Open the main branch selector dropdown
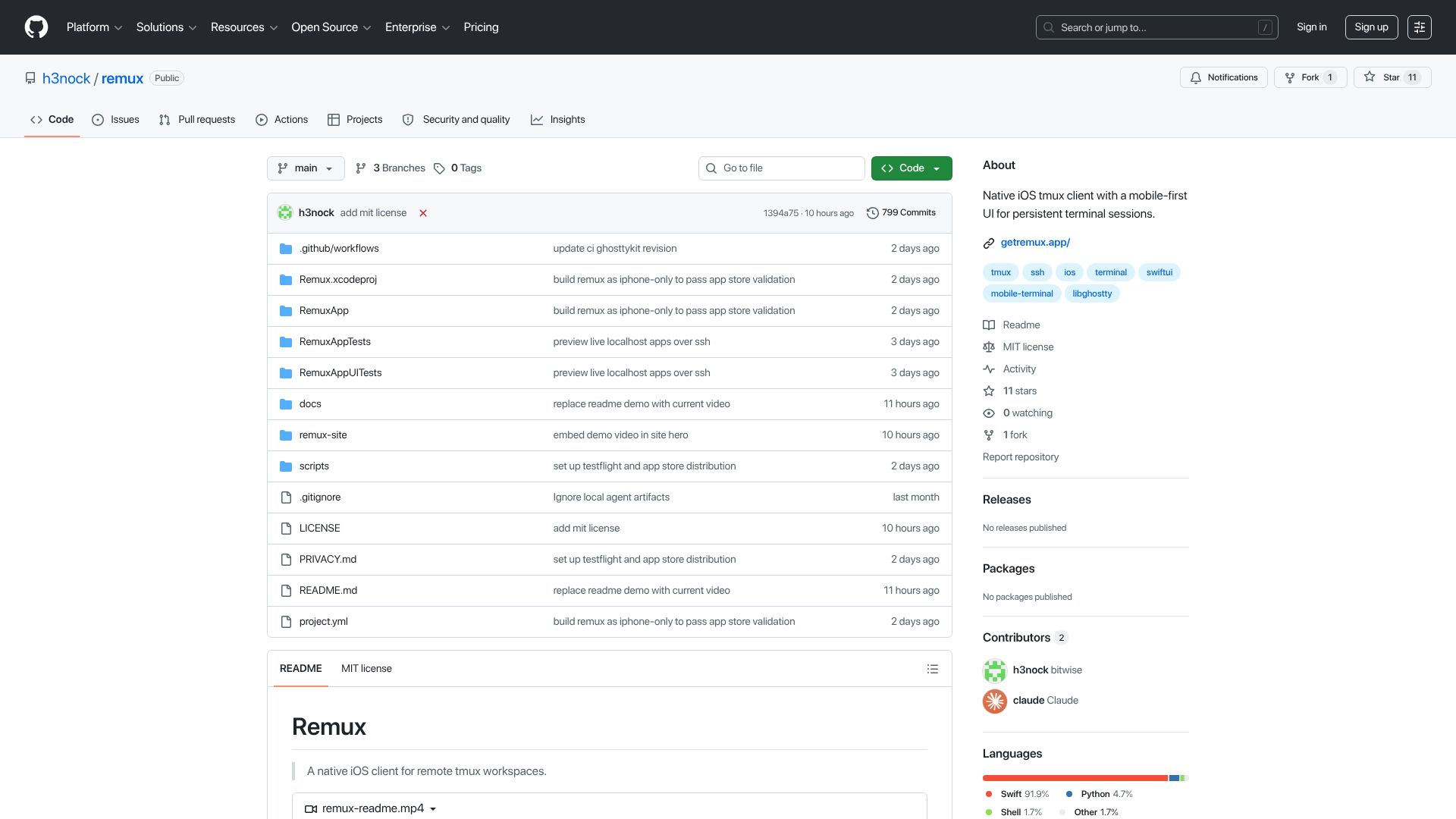This screenshot has width=1456, height=819. pyautogui.click(x=306, y=168)
